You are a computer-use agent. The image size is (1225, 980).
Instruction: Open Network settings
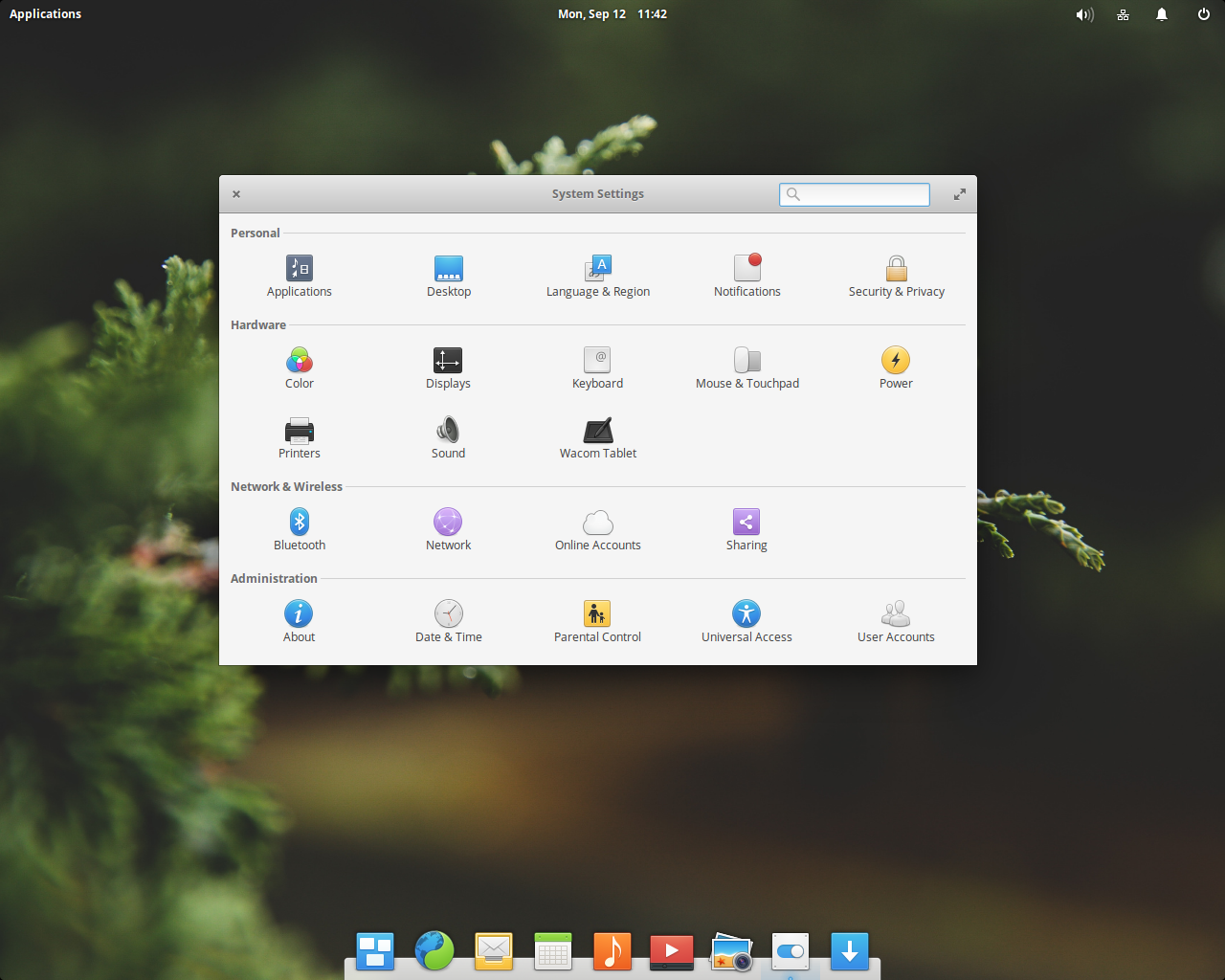[x=449, y=531]
